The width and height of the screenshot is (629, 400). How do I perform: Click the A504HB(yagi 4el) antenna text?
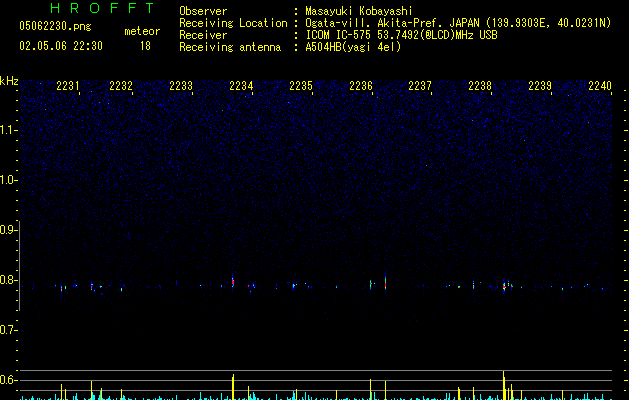(x=353, y=47)
